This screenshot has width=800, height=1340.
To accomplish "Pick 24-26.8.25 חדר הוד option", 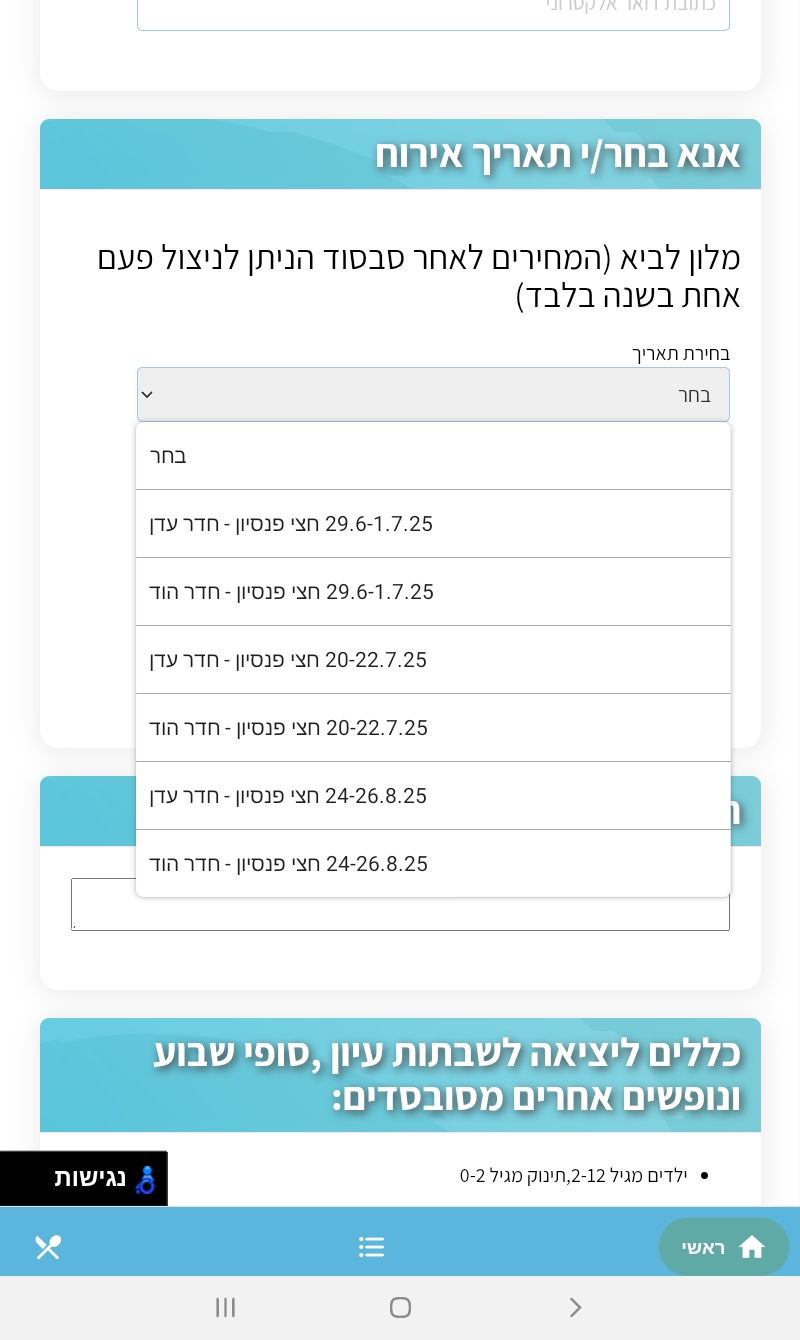I will click(433, 864).
